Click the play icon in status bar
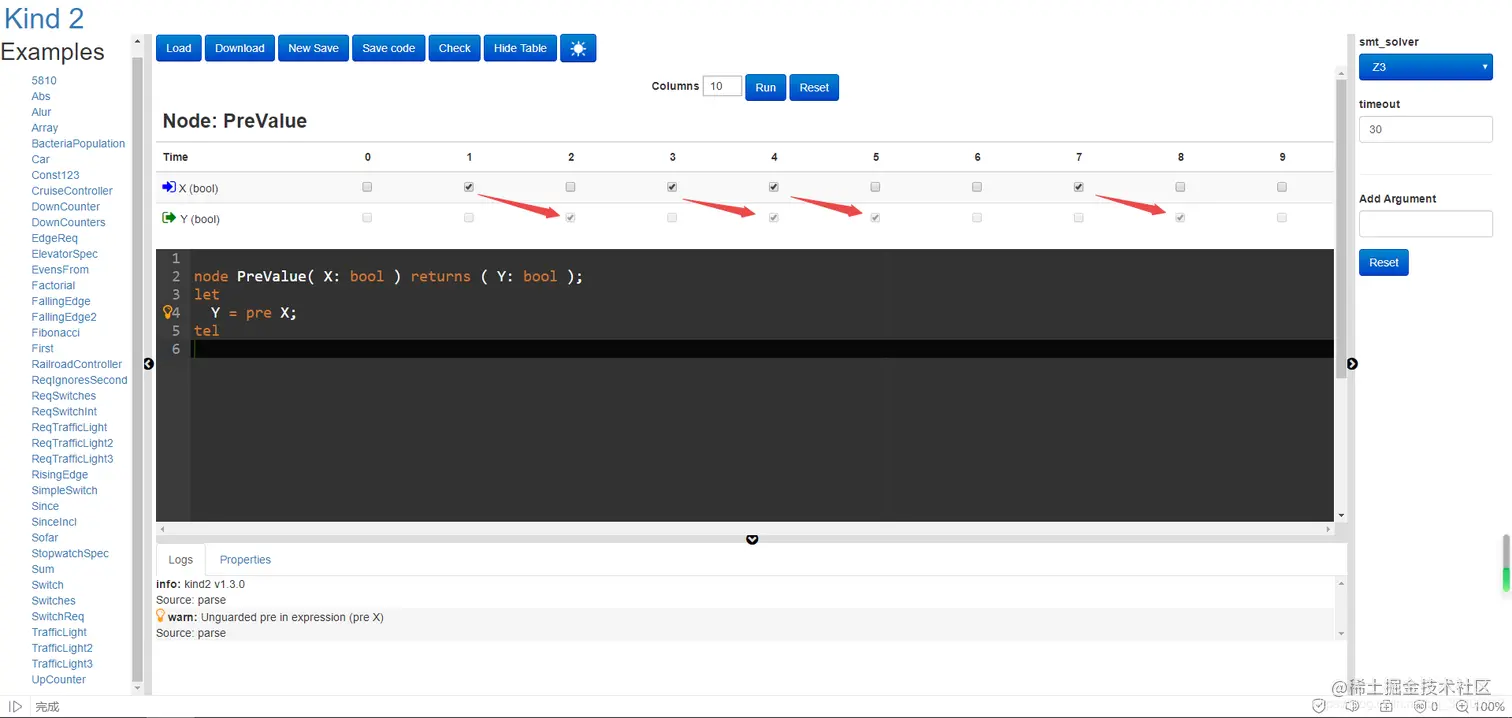 click(x=15, y=706)
